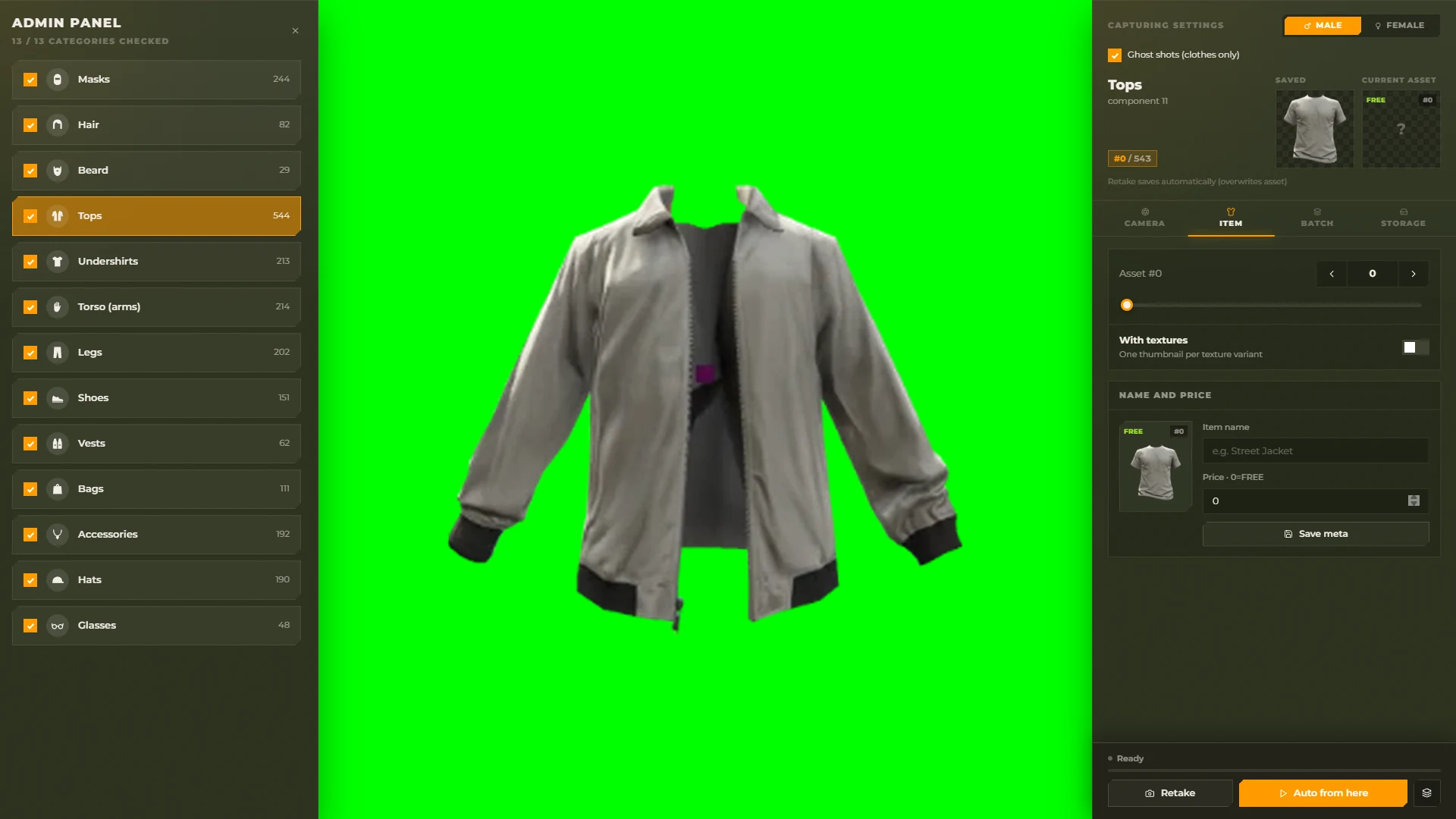Viewport: 1456px width, 819px height.
Task: Click the Retake button
Action: pos(1170,793)
